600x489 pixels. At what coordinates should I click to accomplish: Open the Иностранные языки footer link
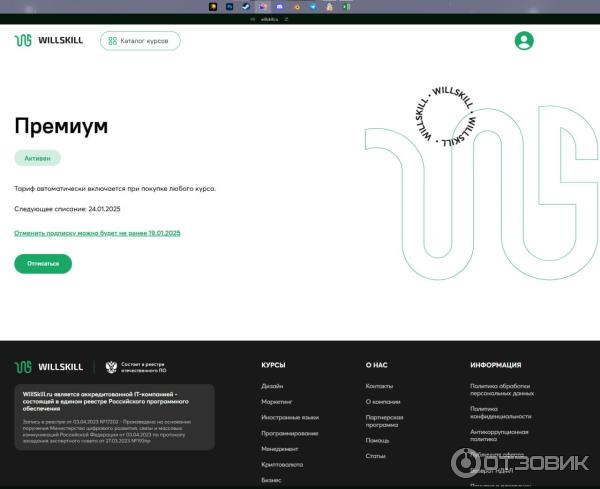coord(290,417)
